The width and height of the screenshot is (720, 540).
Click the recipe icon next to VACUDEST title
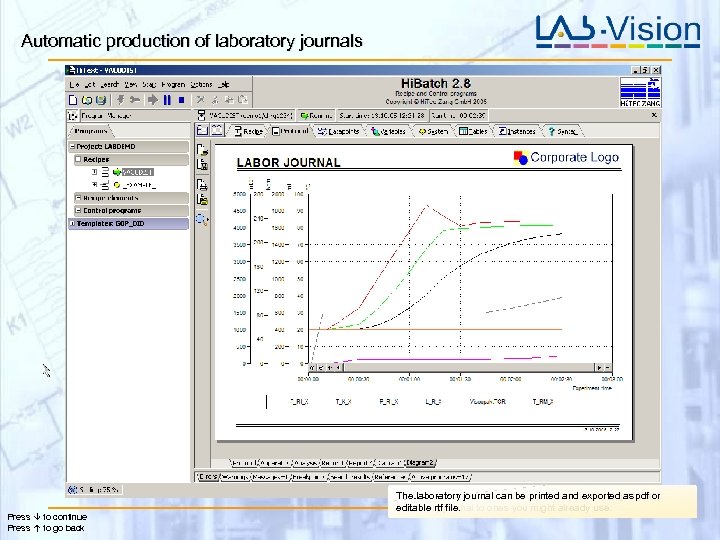pyautogui.click(x=201, y=115)
